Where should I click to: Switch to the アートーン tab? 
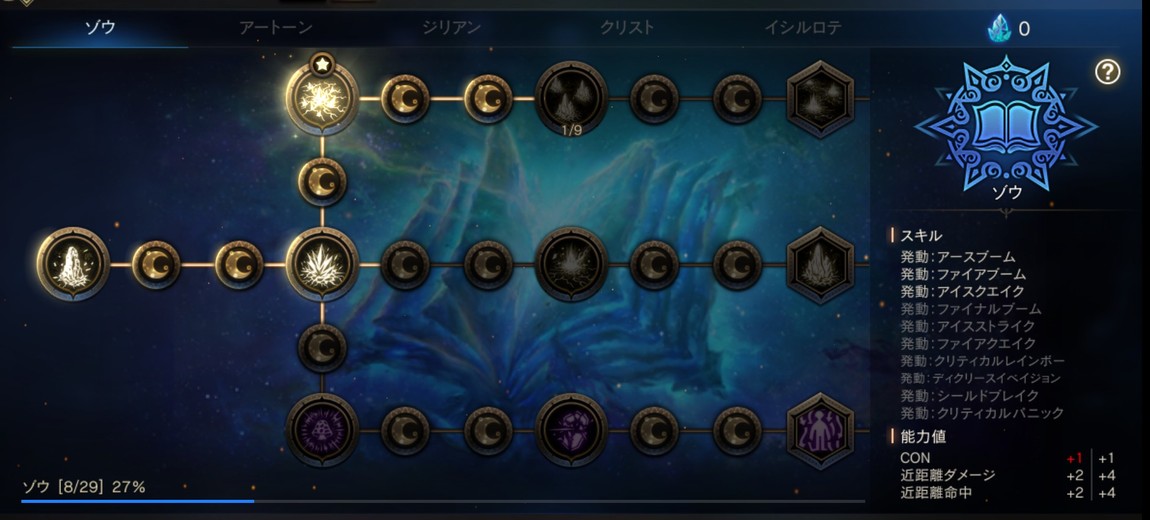coord(276,28)
